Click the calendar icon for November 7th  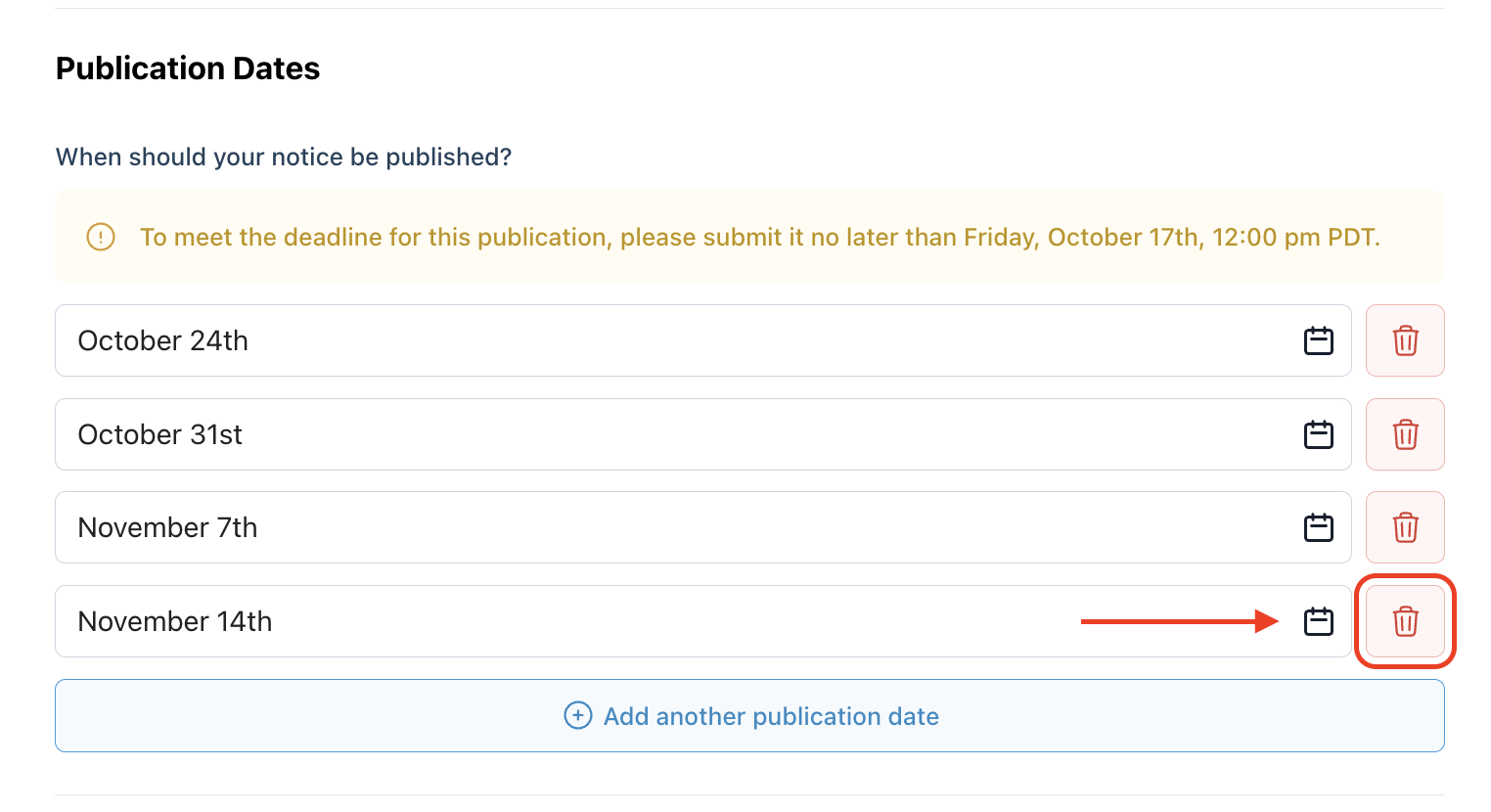click(x=1318, y=527)
